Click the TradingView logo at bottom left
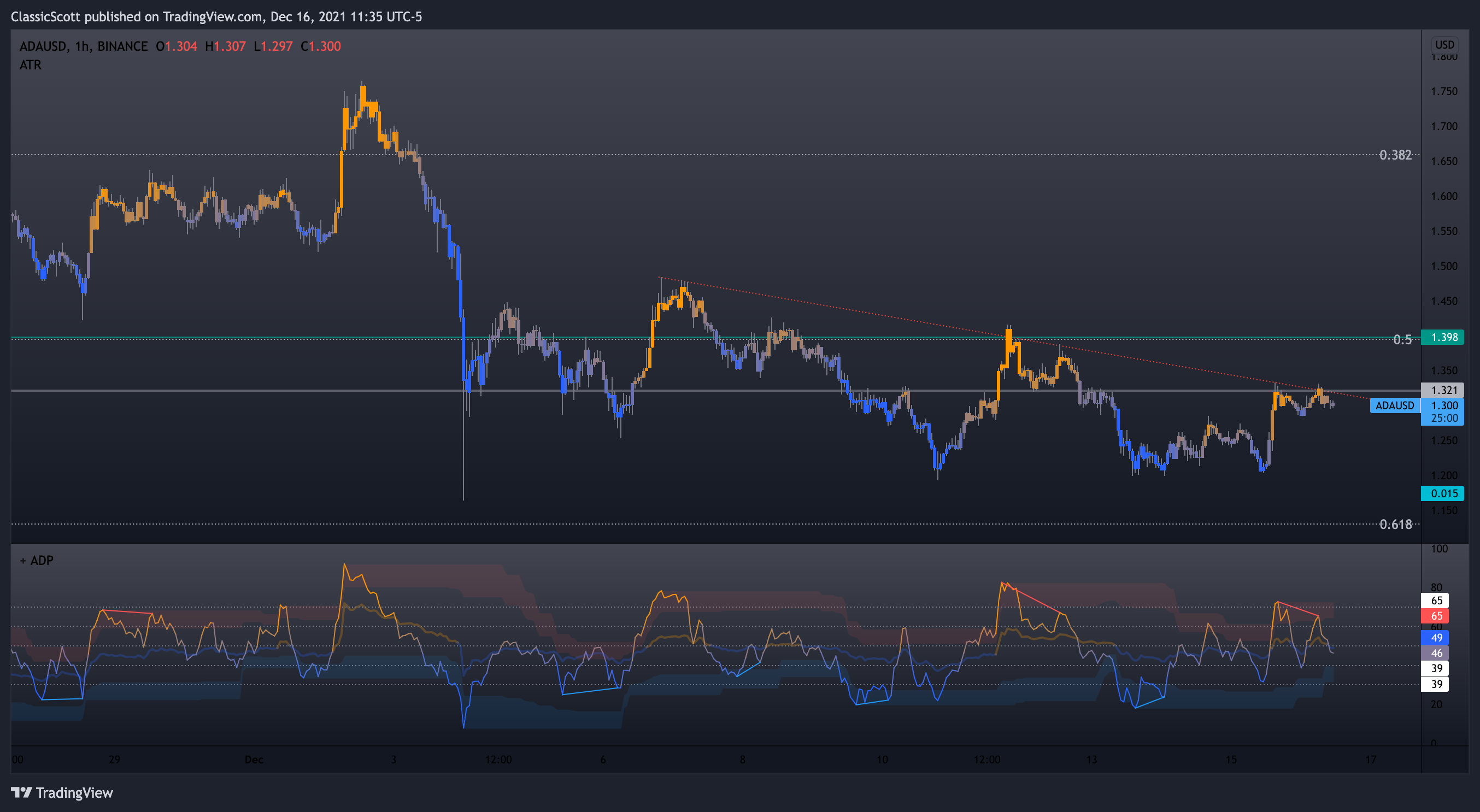Viewport: 1480px width, 812px height. pyautogui.click(x=62, y=792)
